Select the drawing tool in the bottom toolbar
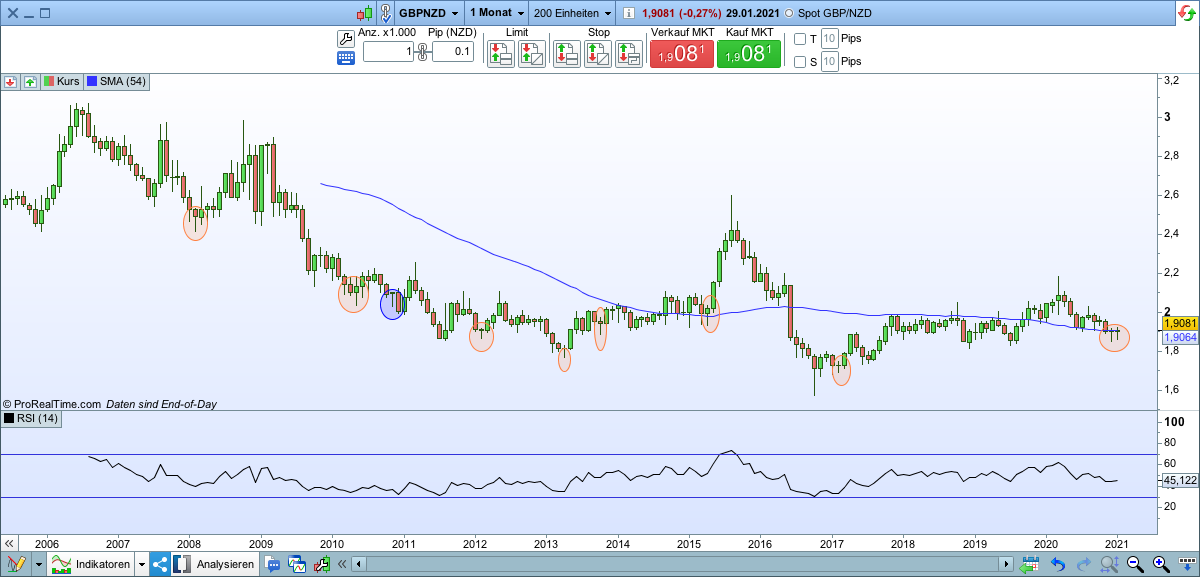The image size is (1200, 577). click(x=15, y=563)
